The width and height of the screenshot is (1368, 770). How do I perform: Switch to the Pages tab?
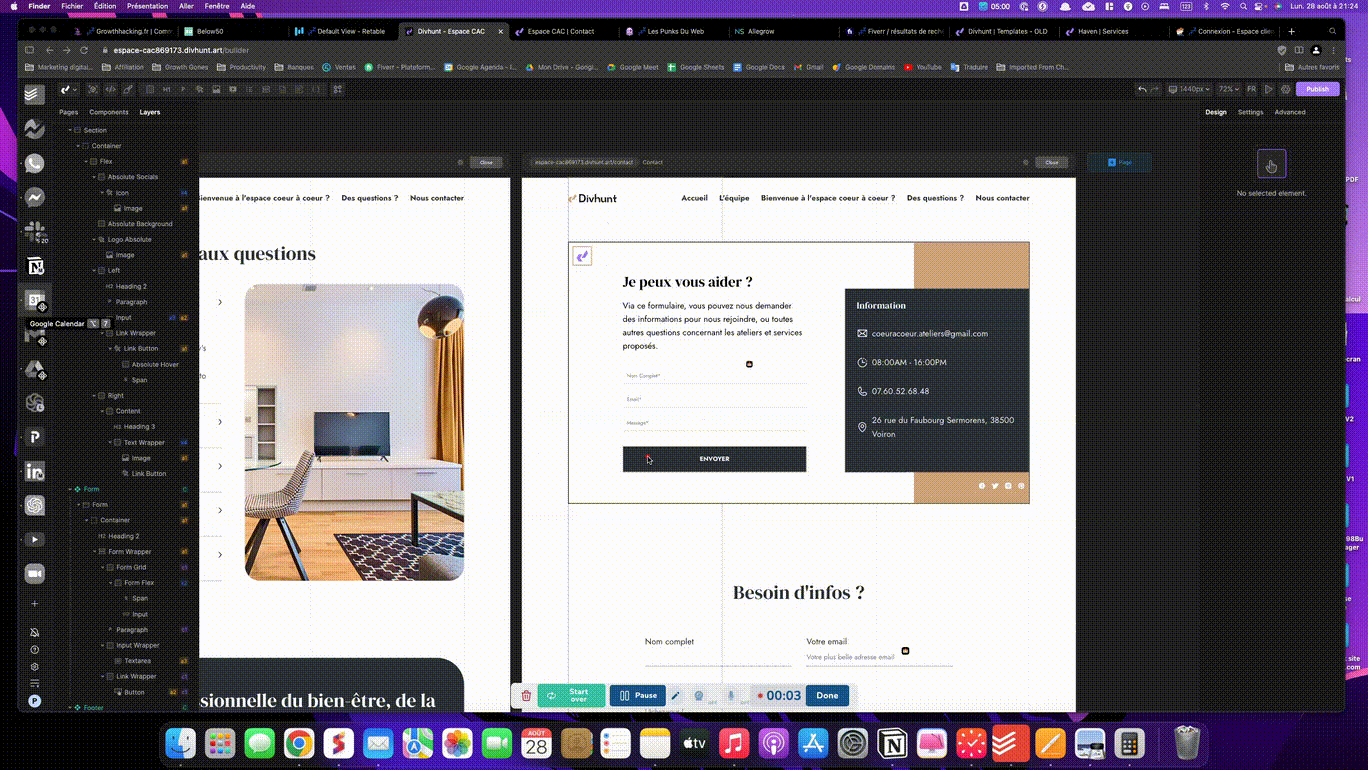[68, 112]
